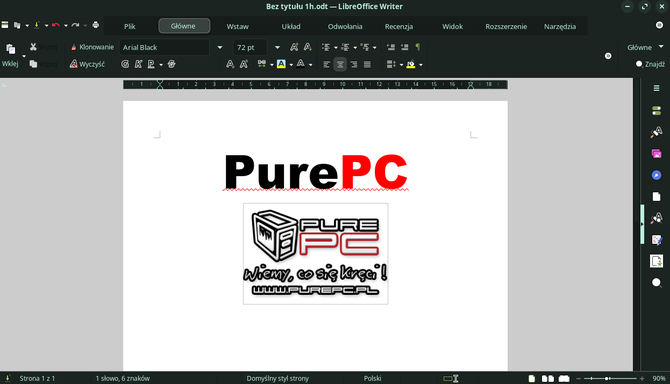
Task: Open the magnifier deck at sidebar bottom
Action: pyautogui.click(x=656, y=282)
